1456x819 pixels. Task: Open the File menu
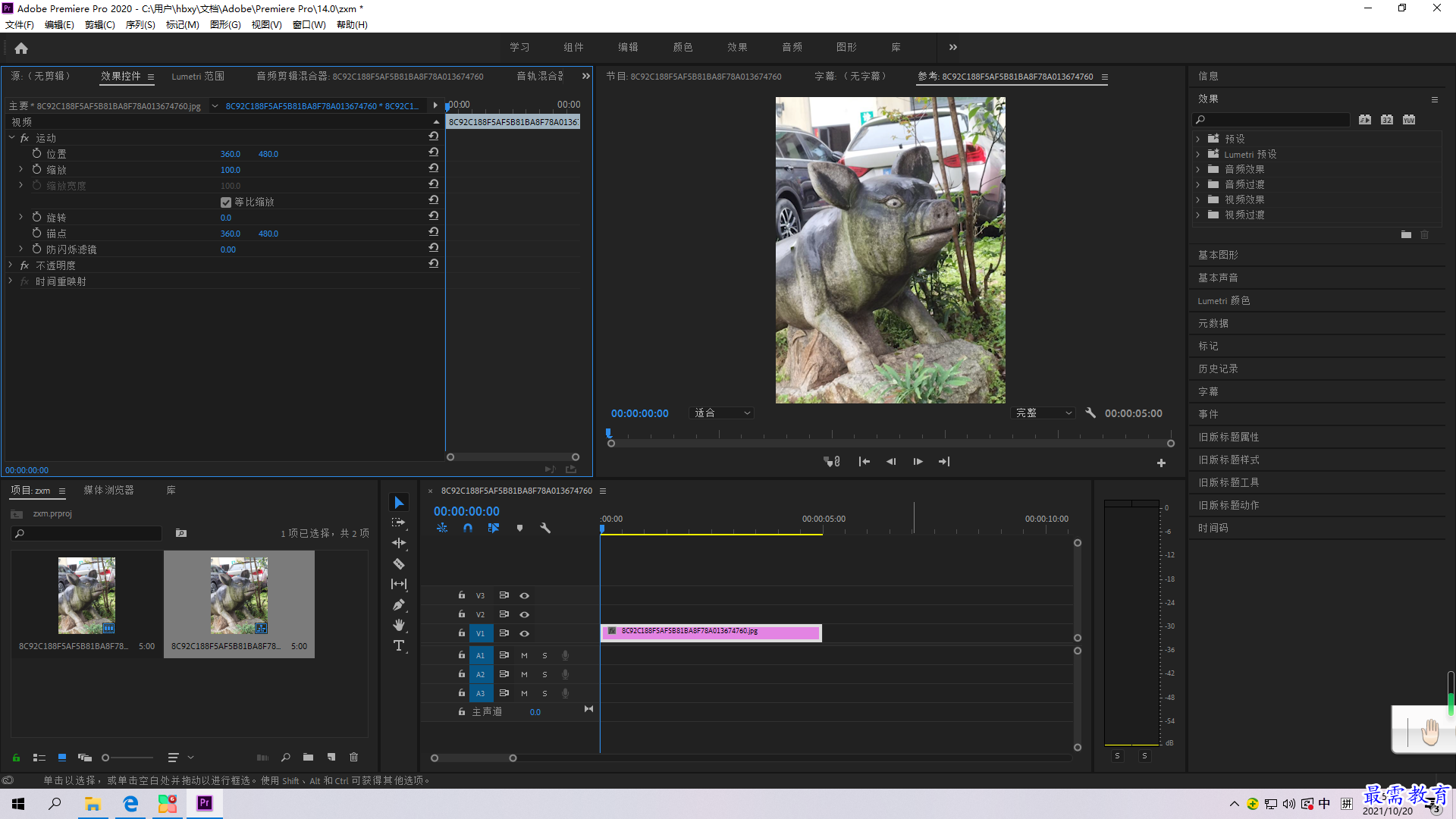[20, 25]
